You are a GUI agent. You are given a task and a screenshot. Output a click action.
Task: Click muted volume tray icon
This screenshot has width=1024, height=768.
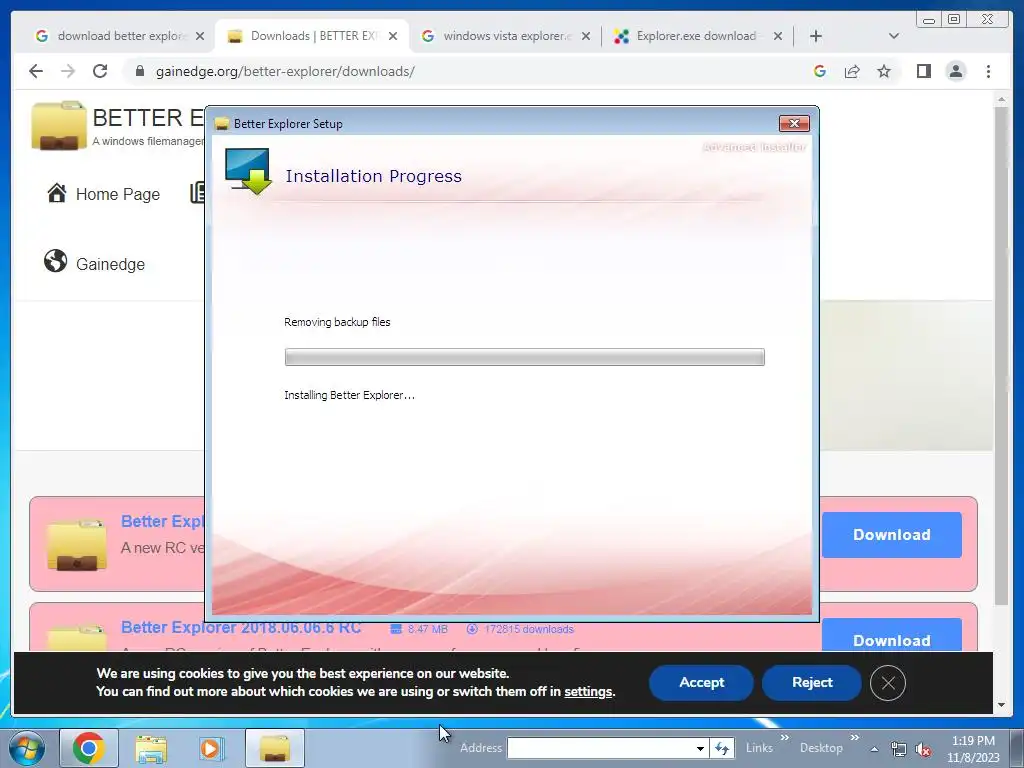point(923,749)
